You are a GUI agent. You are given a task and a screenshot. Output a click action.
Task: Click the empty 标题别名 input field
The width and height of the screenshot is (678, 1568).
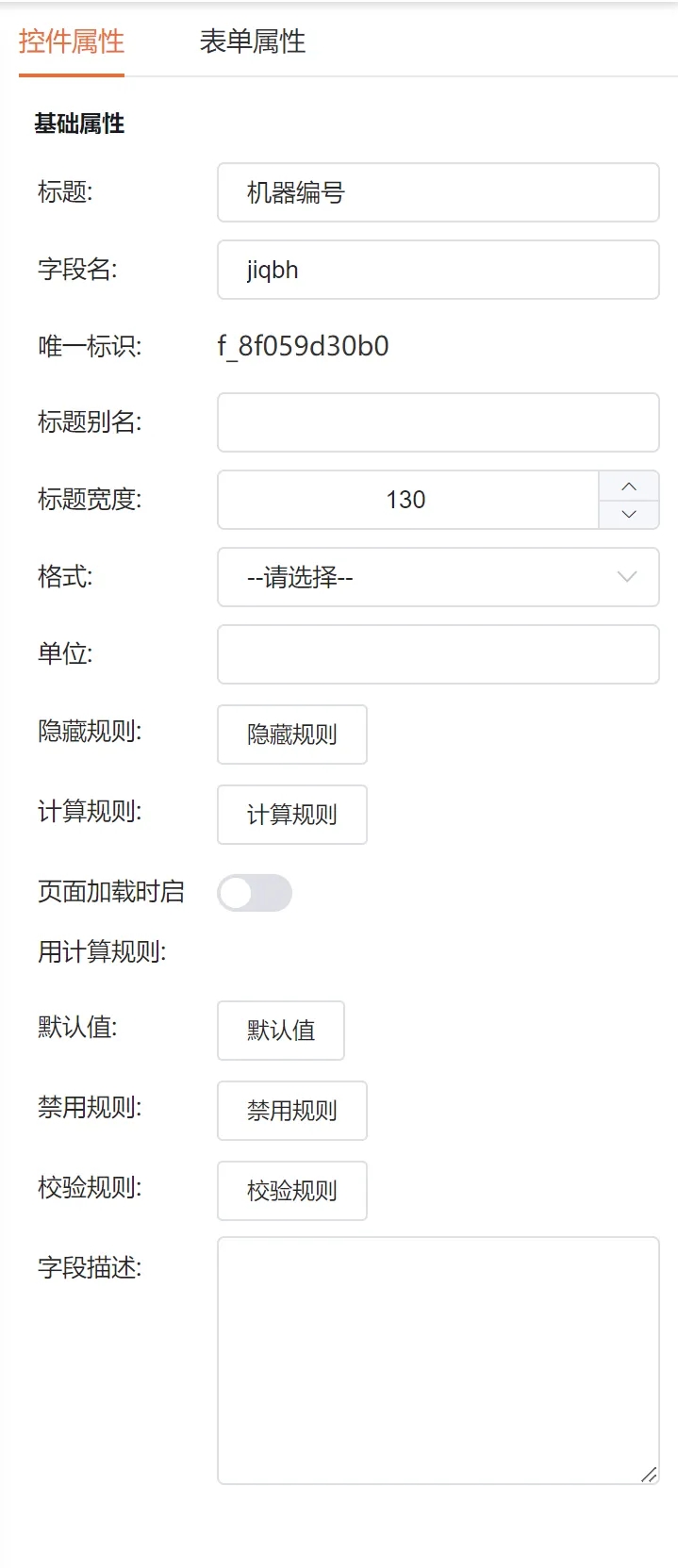pyautogui.click(x=438, y=422)
